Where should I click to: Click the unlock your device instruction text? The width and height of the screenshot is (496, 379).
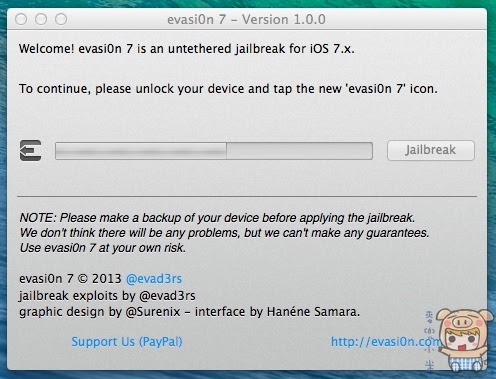point(228,89)
